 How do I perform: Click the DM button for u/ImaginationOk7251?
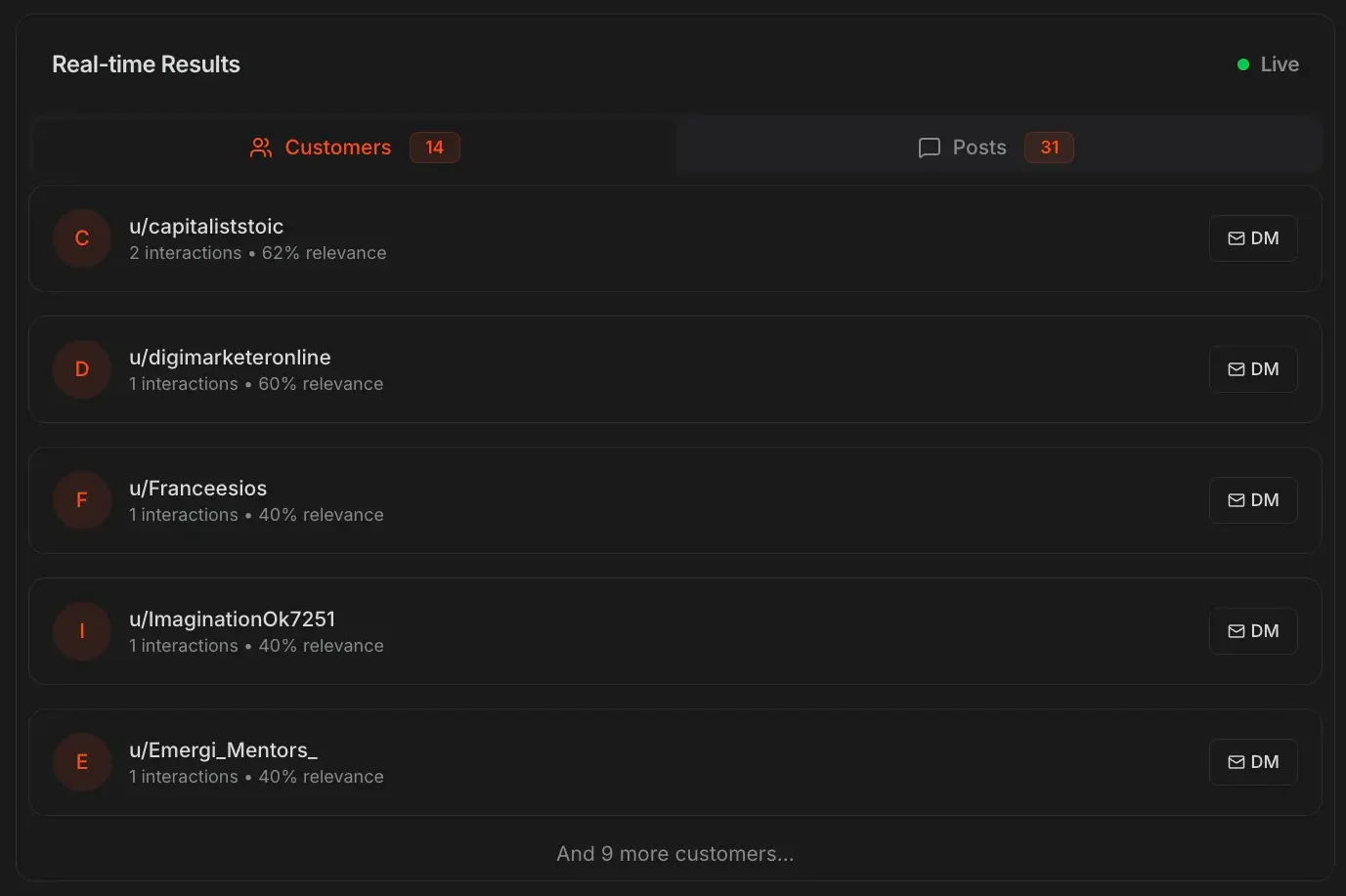tap(1253, 630)
